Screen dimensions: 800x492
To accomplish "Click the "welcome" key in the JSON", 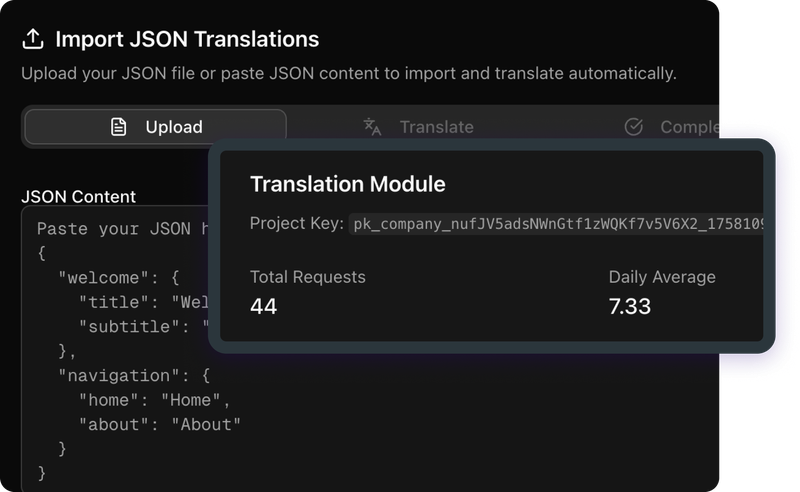I will coord(103,277).
